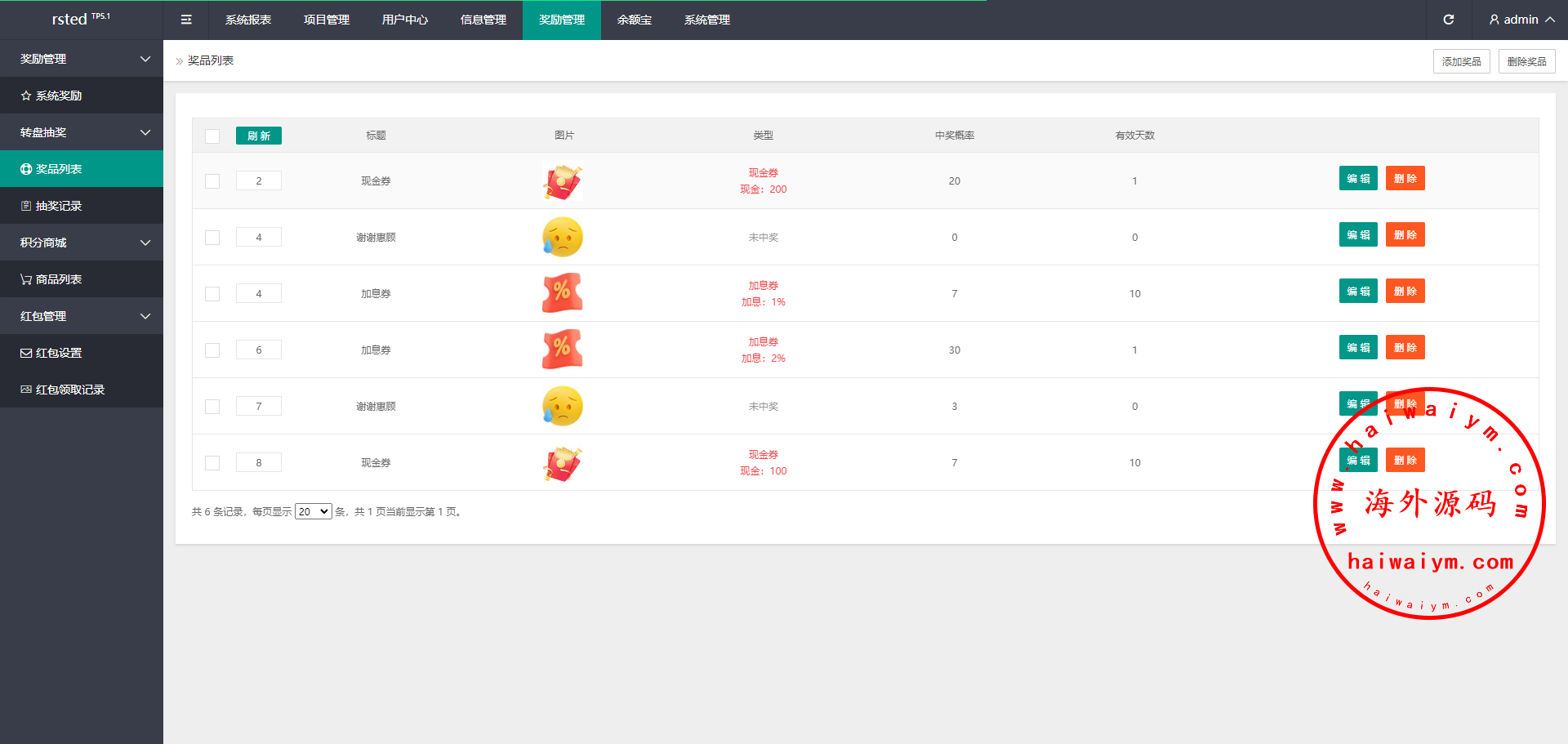Click the sad face image thumbnail in the second row
This screenshot has width=1568, height=744.
[x=563, y=237]
